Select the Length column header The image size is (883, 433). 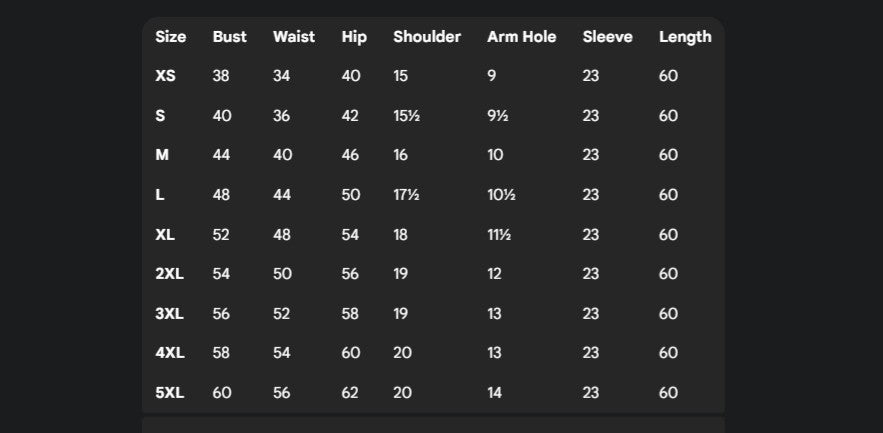685,37
